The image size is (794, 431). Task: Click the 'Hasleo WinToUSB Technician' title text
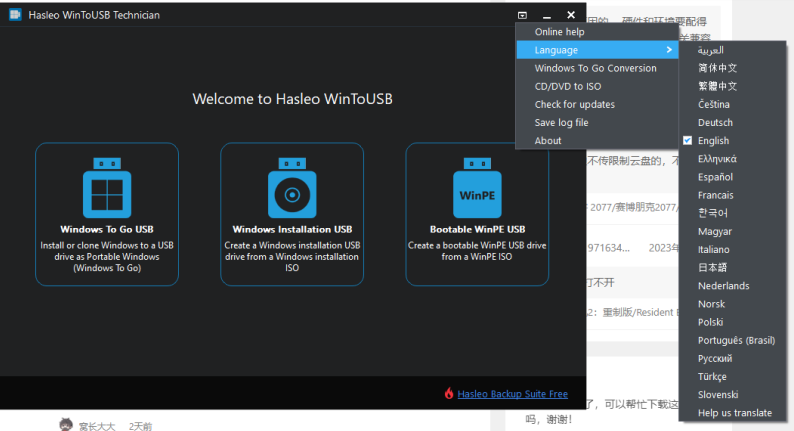[x=94, y=15]
